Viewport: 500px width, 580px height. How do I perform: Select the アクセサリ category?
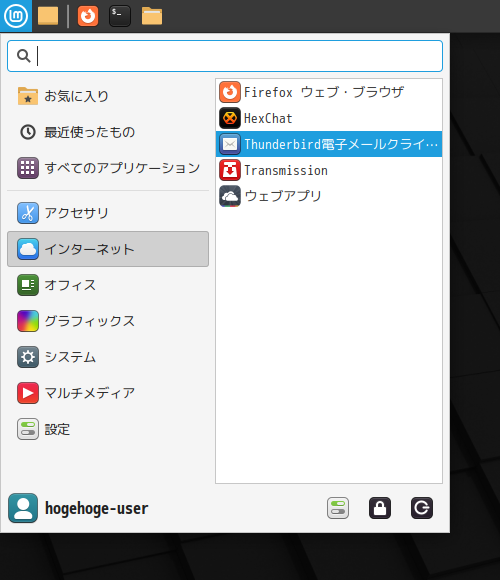coord(108,213)
